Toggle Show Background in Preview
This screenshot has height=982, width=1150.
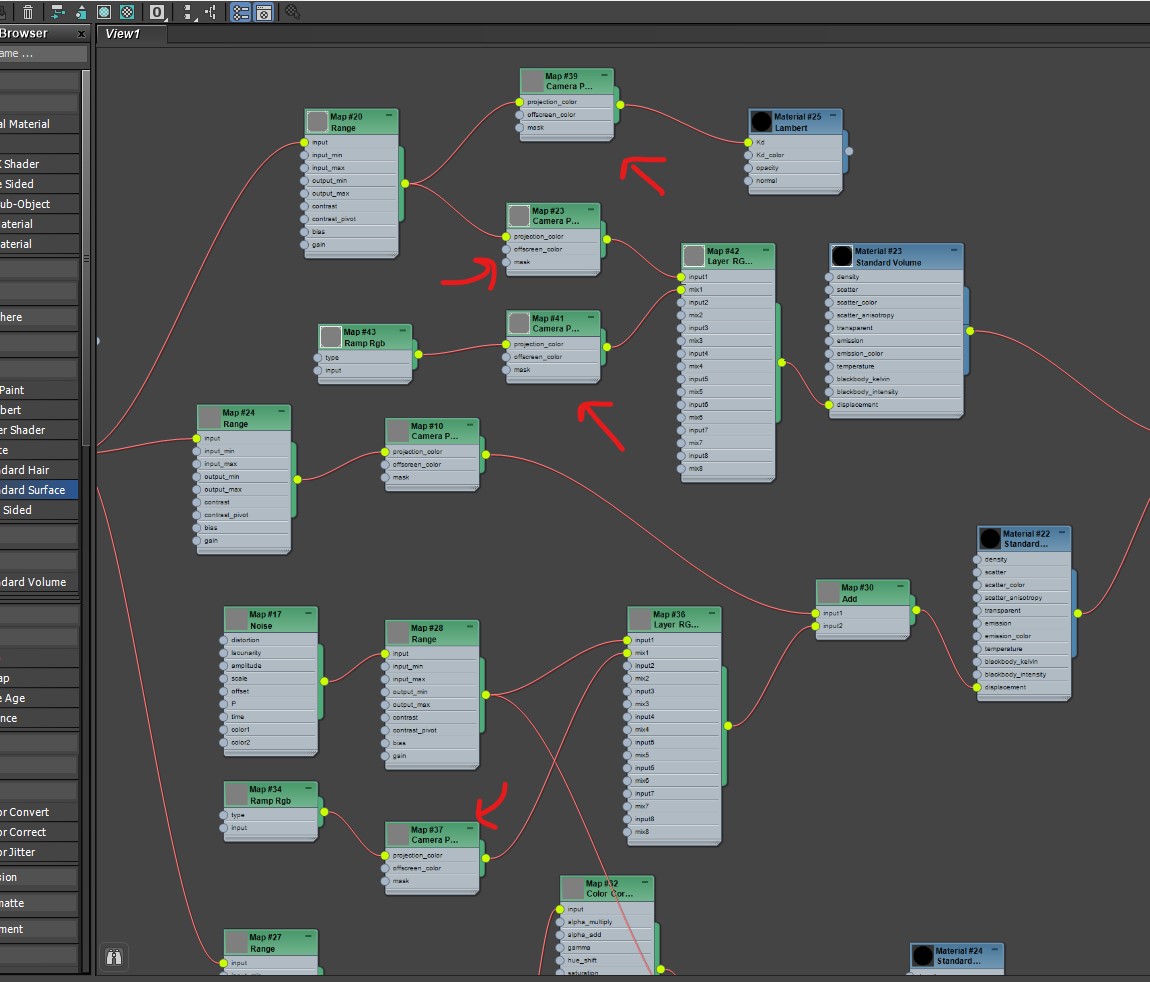(128, 12)
